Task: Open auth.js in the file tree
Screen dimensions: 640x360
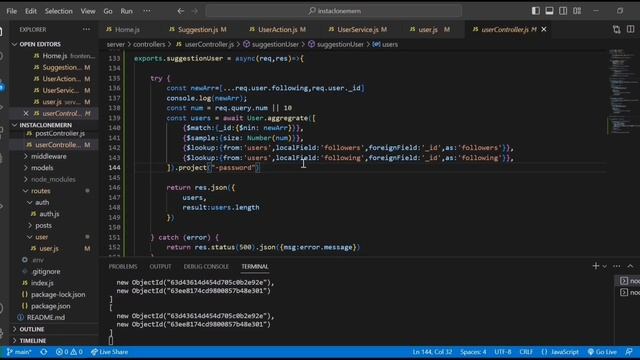Action: 49,214
